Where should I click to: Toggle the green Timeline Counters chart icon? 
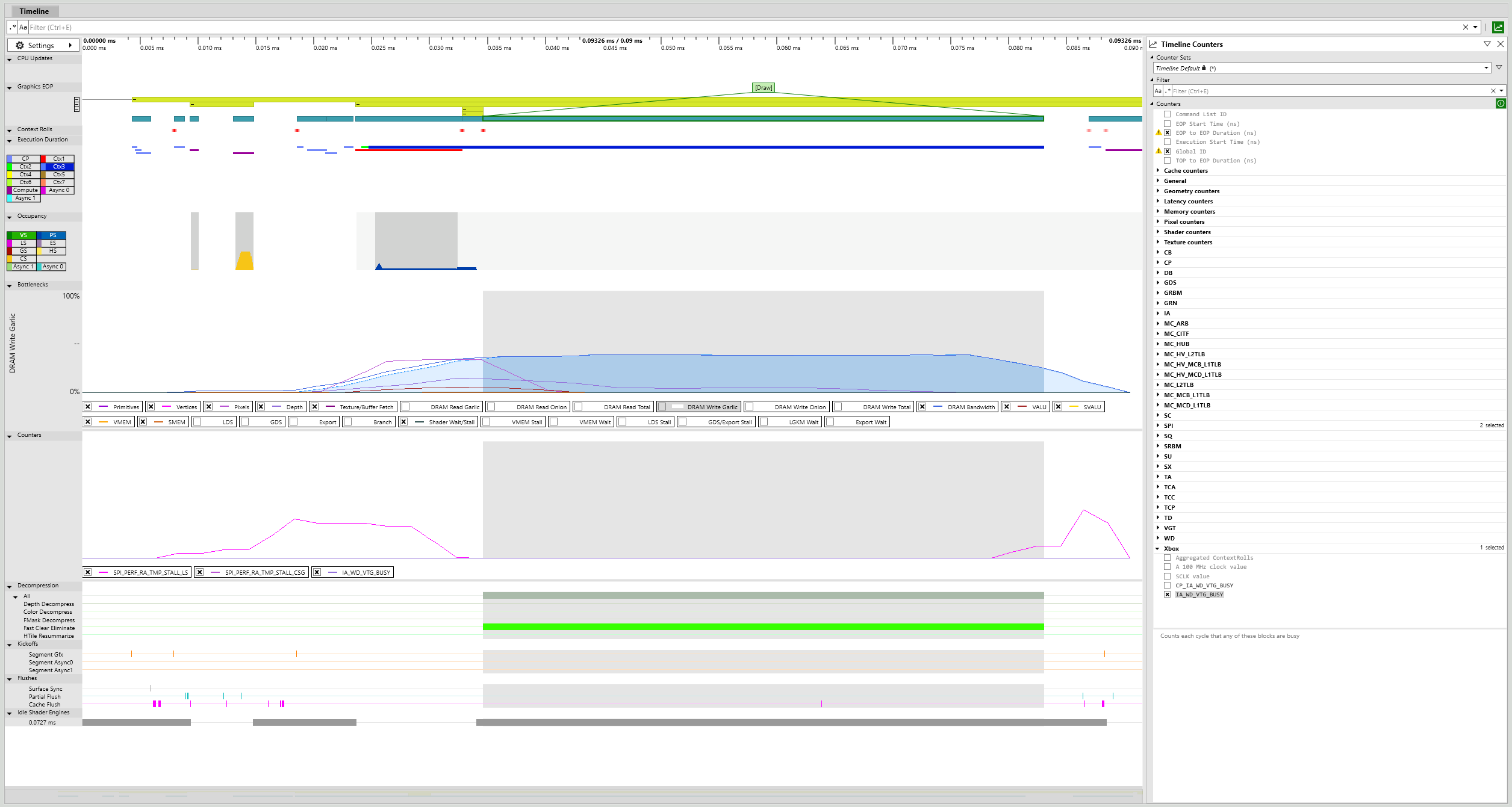pos(1498,27)
